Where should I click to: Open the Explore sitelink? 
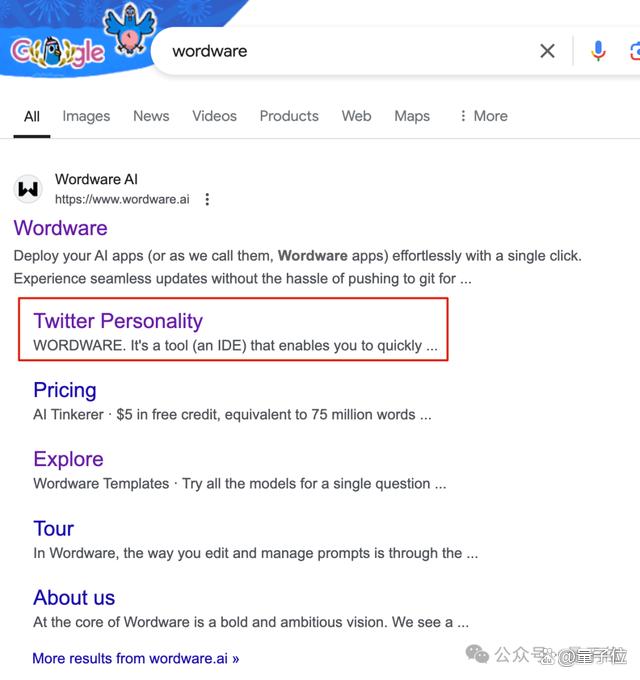[x=68, y=459]
